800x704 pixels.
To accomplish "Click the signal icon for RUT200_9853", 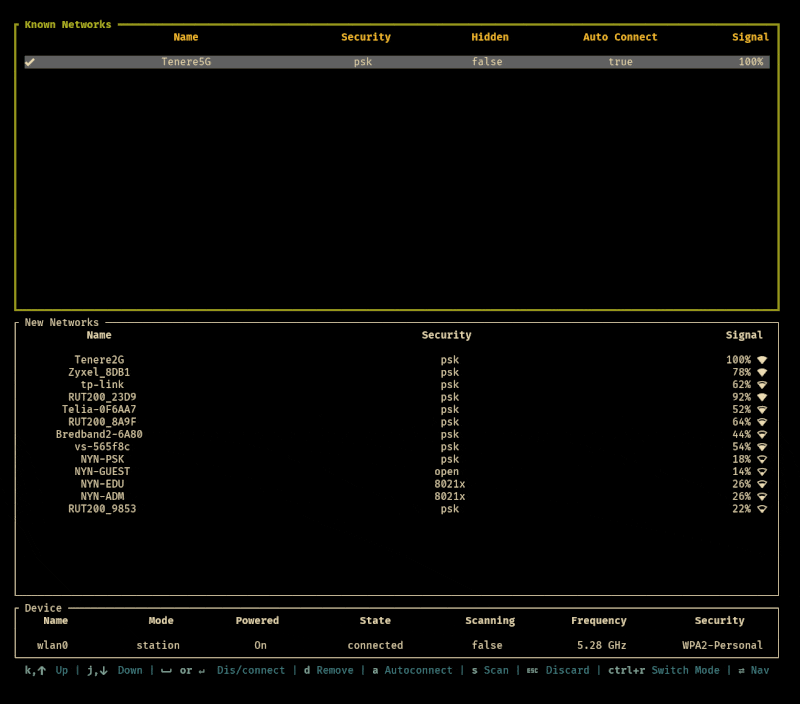I will coord(762,509).
